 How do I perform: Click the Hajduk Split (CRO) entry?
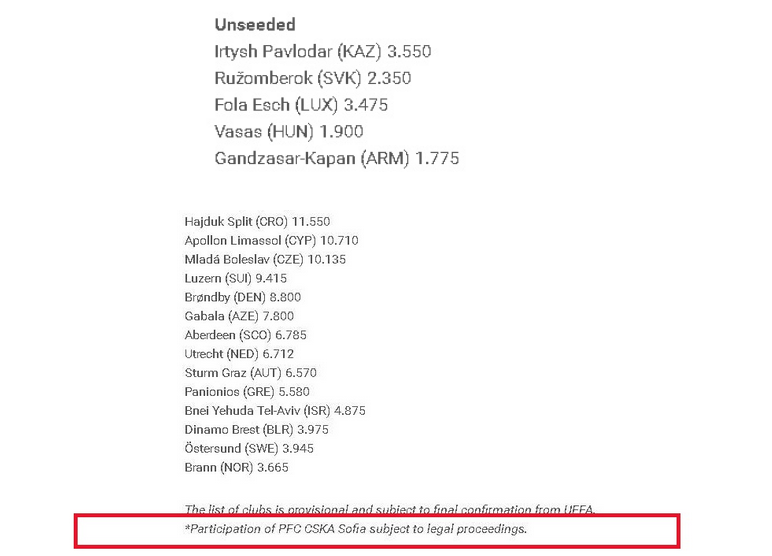(x=257, y=222)
